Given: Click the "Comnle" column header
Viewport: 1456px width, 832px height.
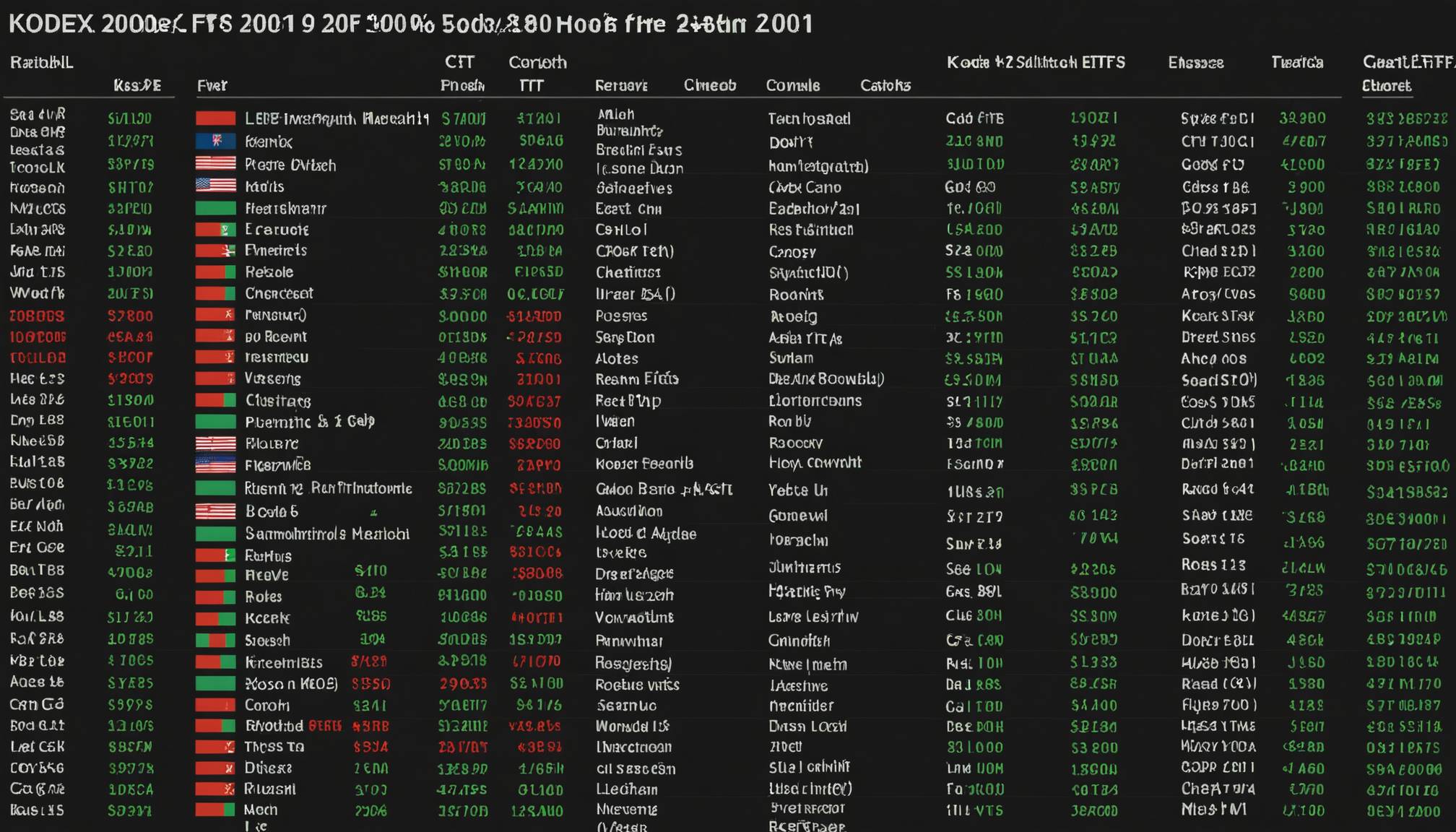Looking at the screenshot, I should point(793,86).
